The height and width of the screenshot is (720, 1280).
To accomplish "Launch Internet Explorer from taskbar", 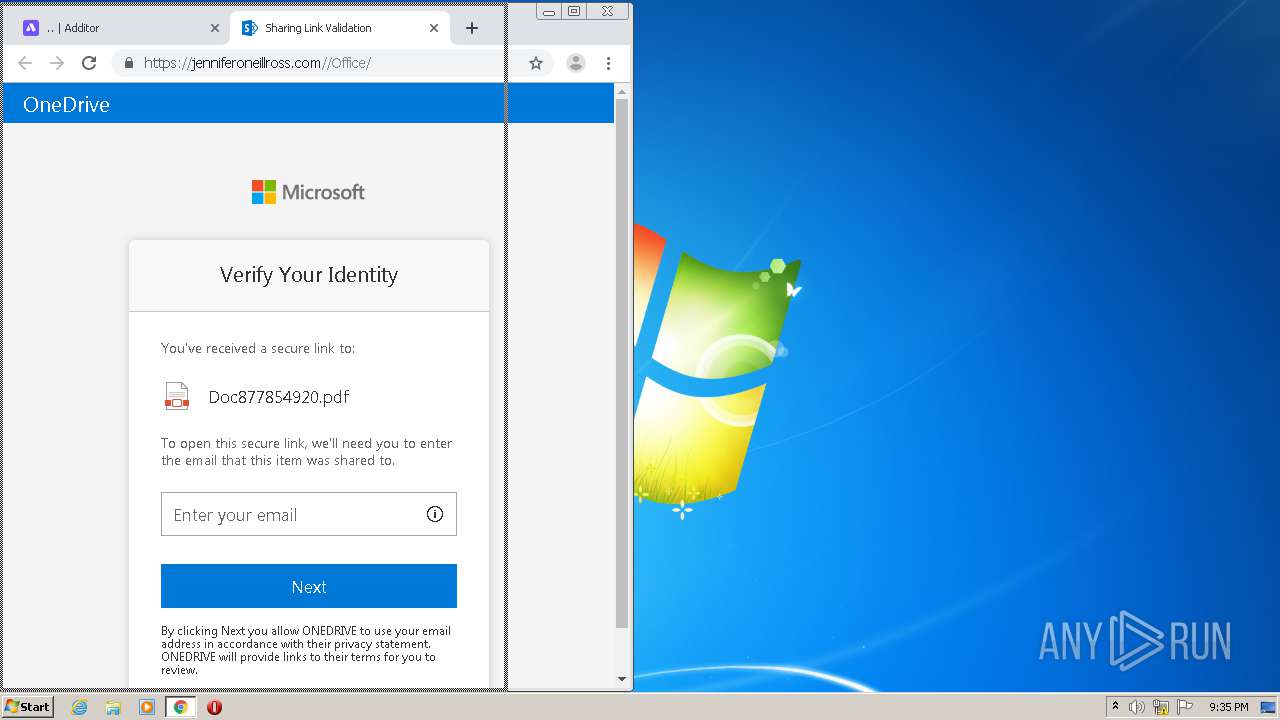I will click(x=80, y=707).
